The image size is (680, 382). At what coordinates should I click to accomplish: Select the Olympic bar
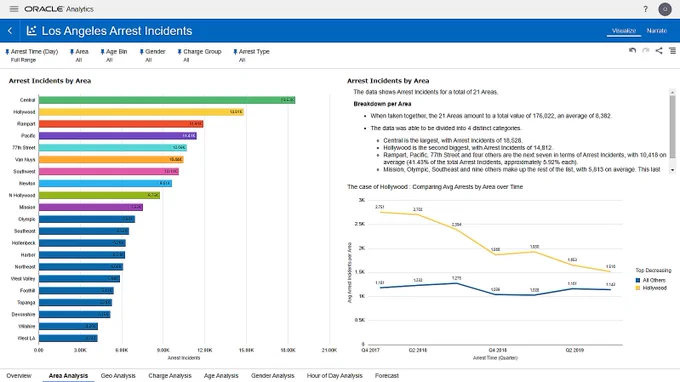[x=87, y=219]
